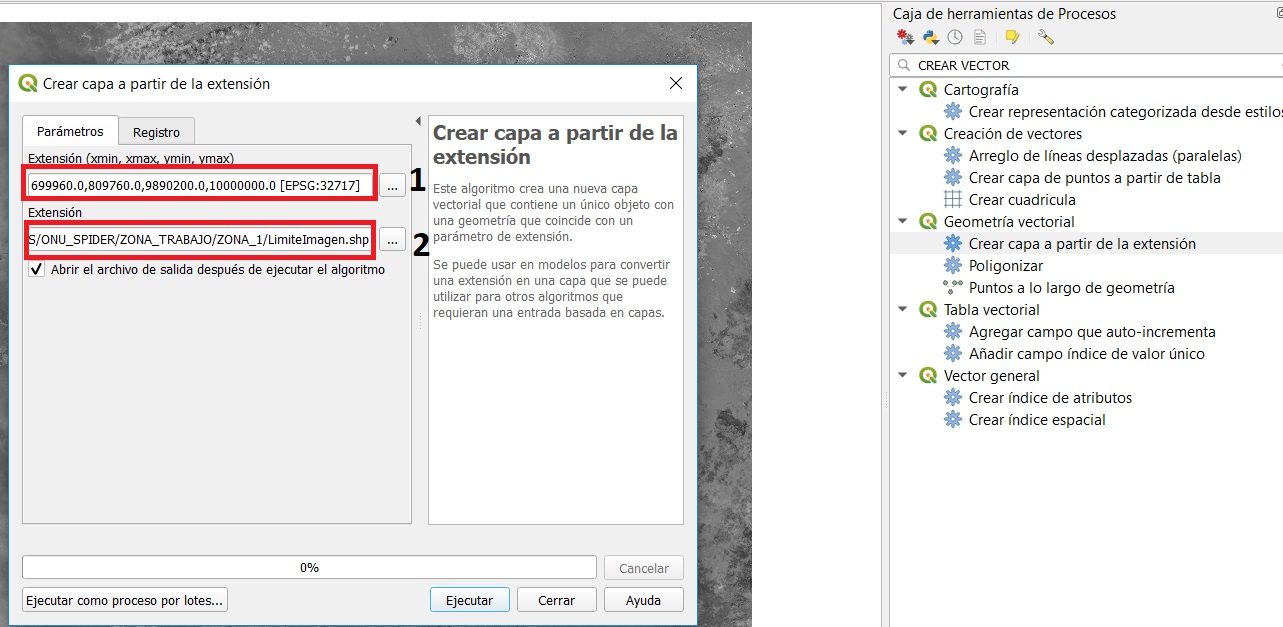The height and width of the screenshot is (627, 1283).
Task: Open the Models dropdown icon in toolbox
Action: tap(905, 38)
